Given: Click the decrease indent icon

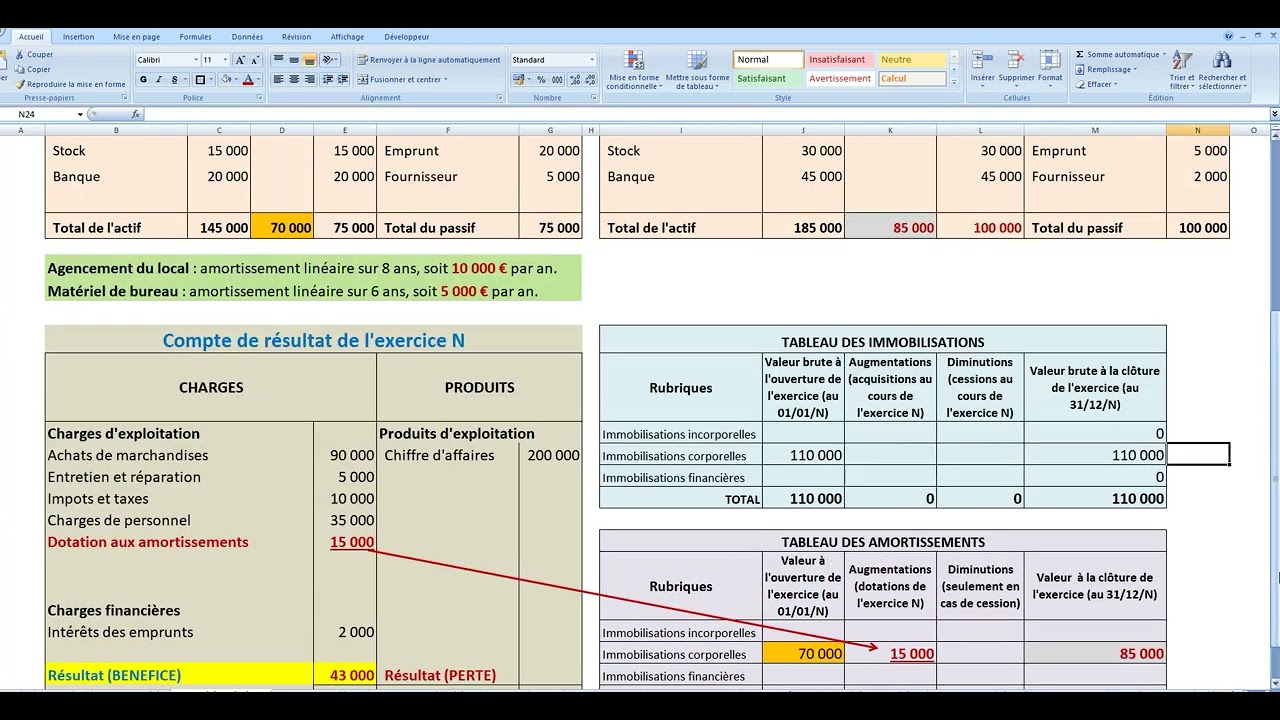Looking at the screenshot, I should pyautogui.click(x=329, y=79).
